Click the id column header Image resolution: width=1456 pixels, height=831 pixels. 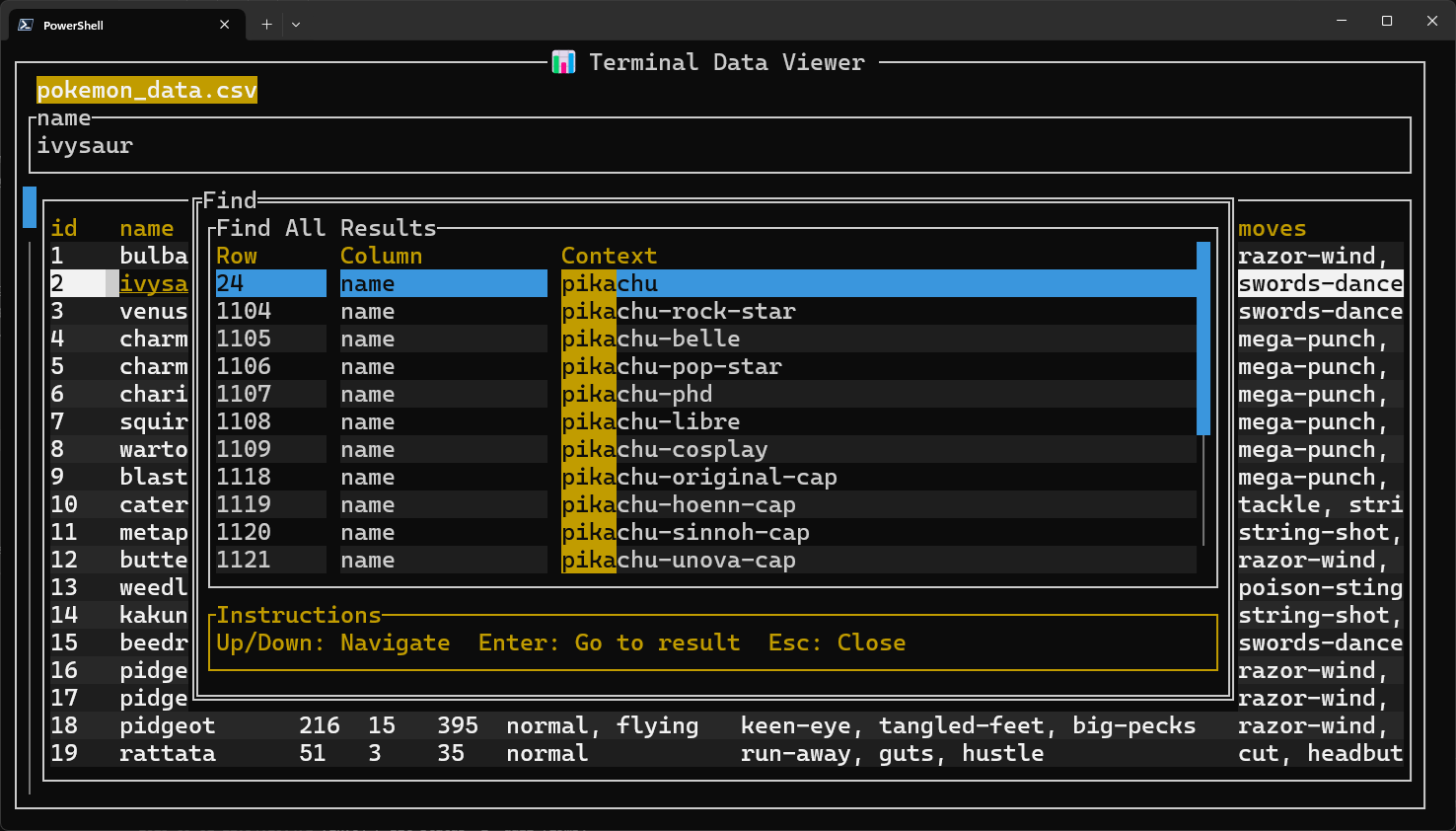pos(64,228)
